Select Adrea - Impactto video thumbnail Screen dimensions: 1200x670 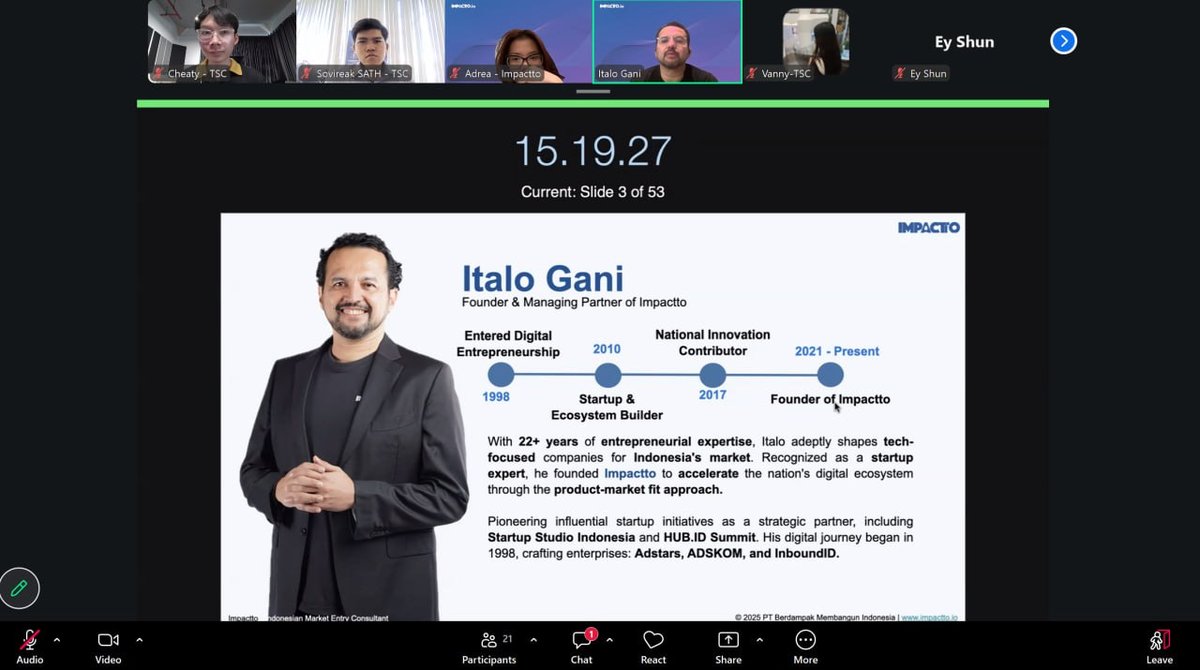coord(518,41)
